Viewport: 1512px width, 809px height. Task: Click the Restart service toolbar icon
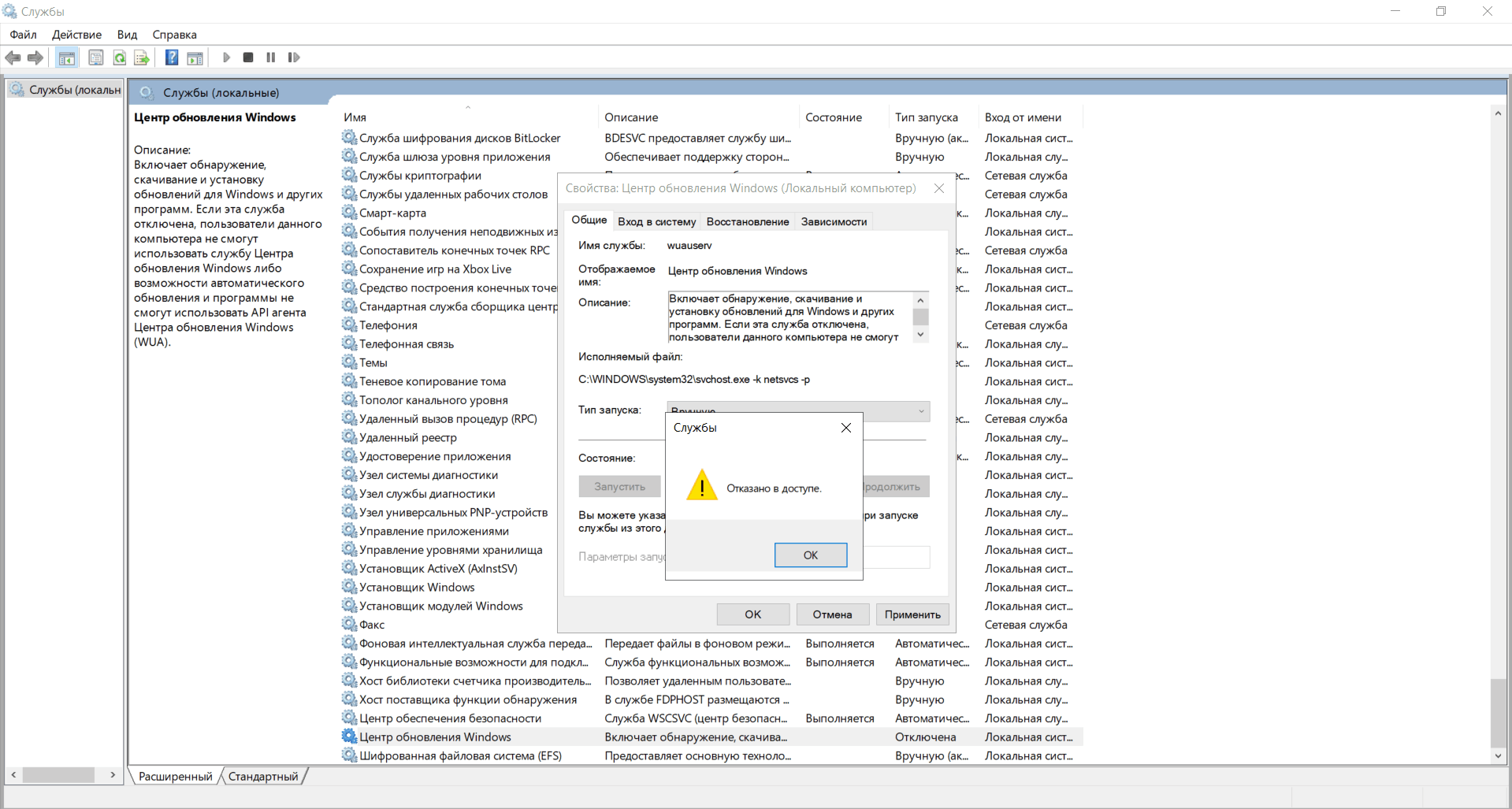(294, 58)
